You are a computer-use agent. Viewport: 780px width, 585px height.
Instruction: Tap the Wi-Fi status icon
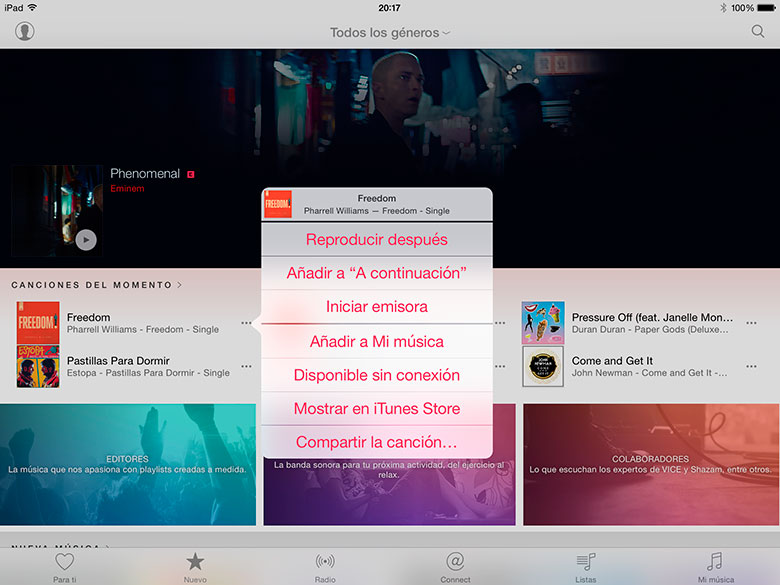tap(32, 7)
